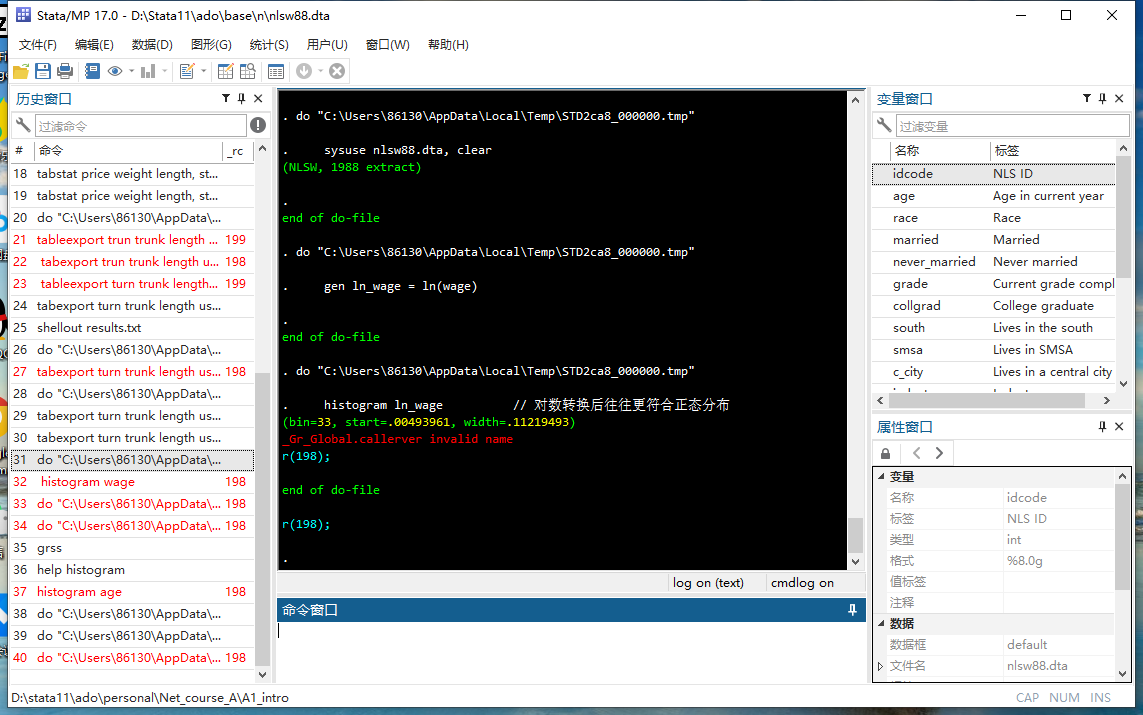Toggle the properties lock icon
Image resolution: width=1143 pixels, height=715 pixels.
pyautogui.click(x=886, y=453)
